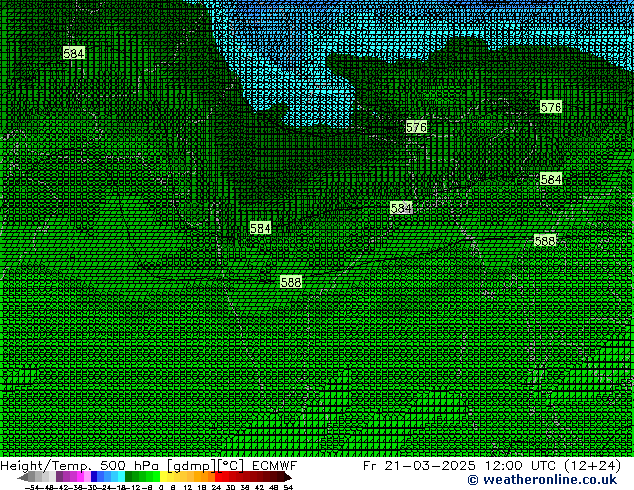Viewport: 634px width, 490px height.
Task: Click the 584 label below the central 576 label
Action: [401, 208]
